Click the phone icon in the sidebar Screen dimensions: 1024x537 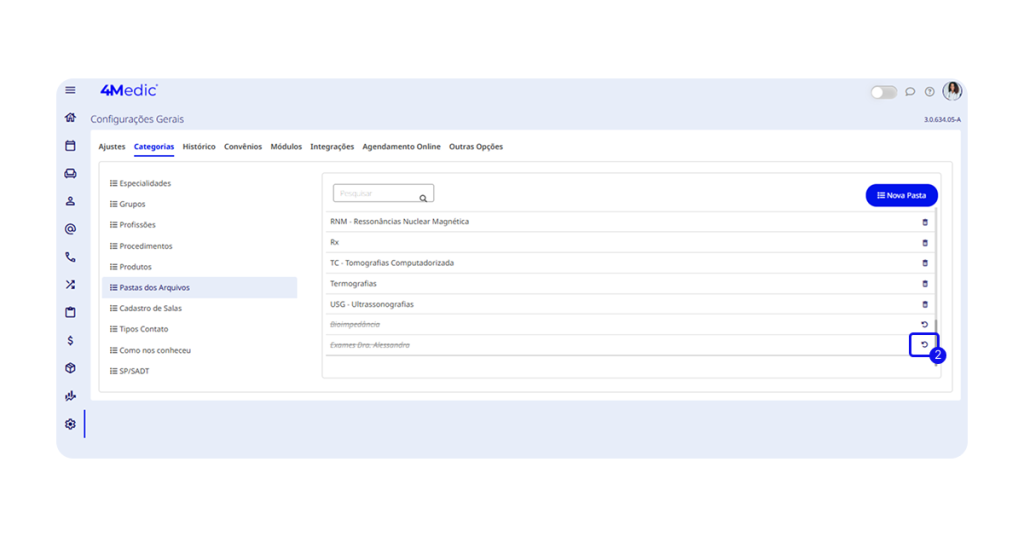pyautogui.click(x=70, y=257)
